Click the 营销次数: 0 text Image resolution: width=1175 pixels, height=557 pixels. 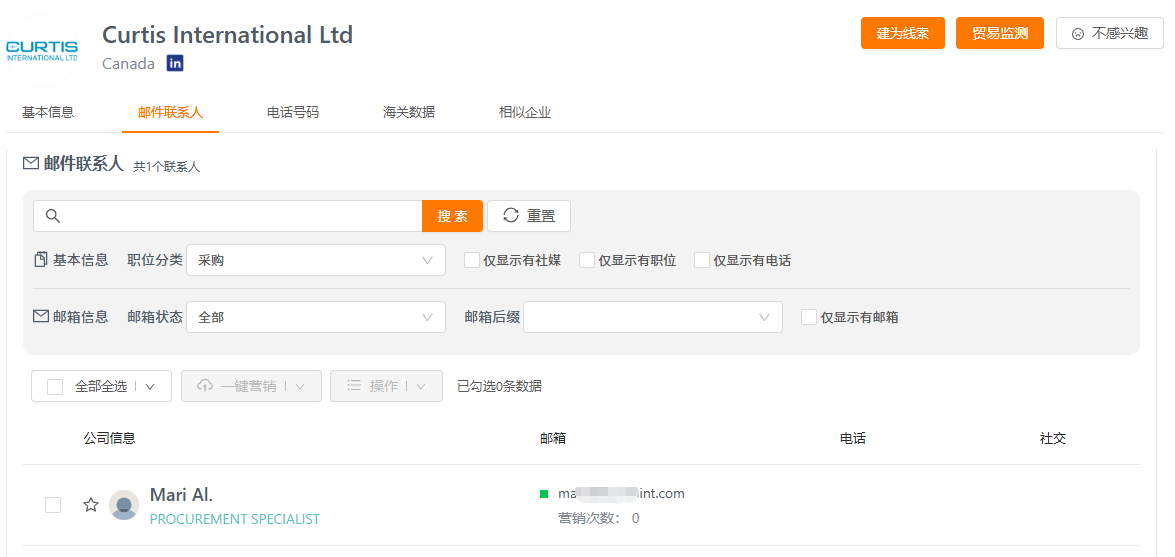pos(599,518)
